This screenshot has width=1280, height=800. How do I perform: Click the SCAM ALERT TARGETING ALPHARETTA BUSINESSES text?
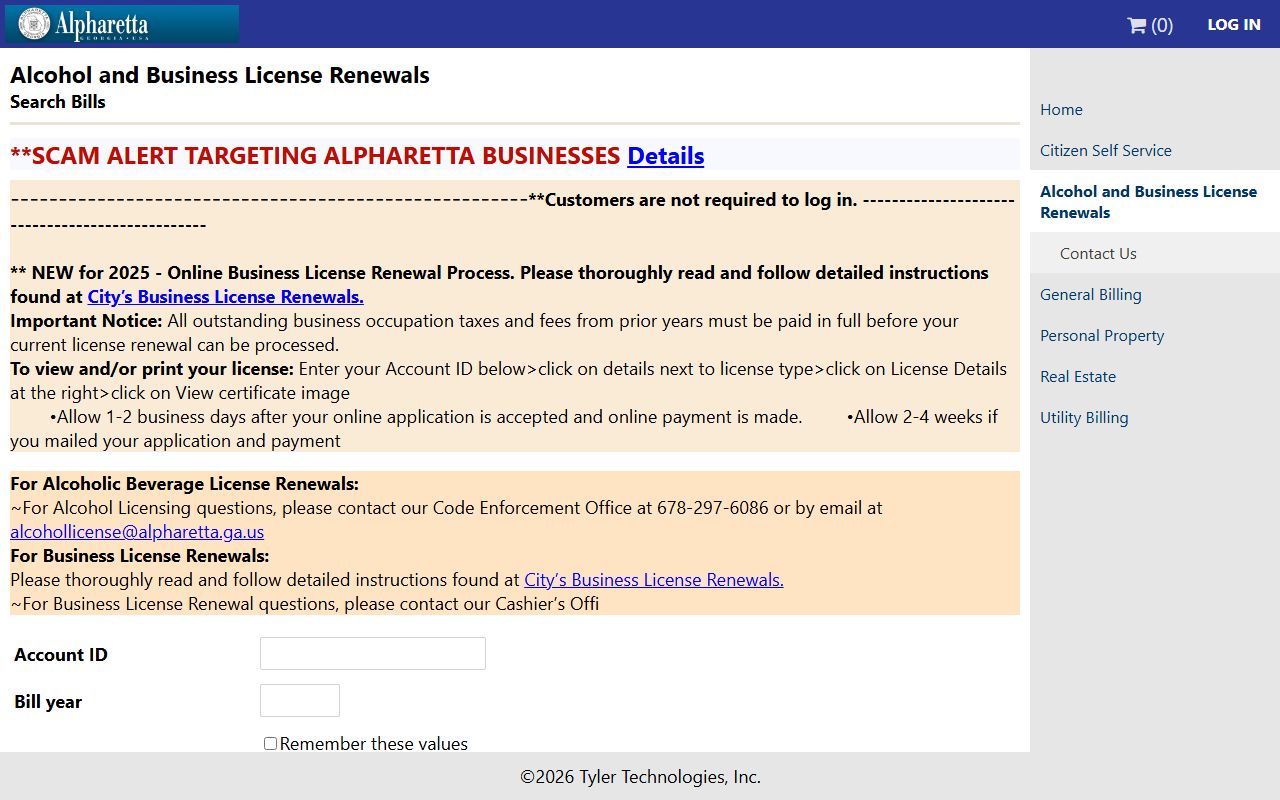[315, 156]
